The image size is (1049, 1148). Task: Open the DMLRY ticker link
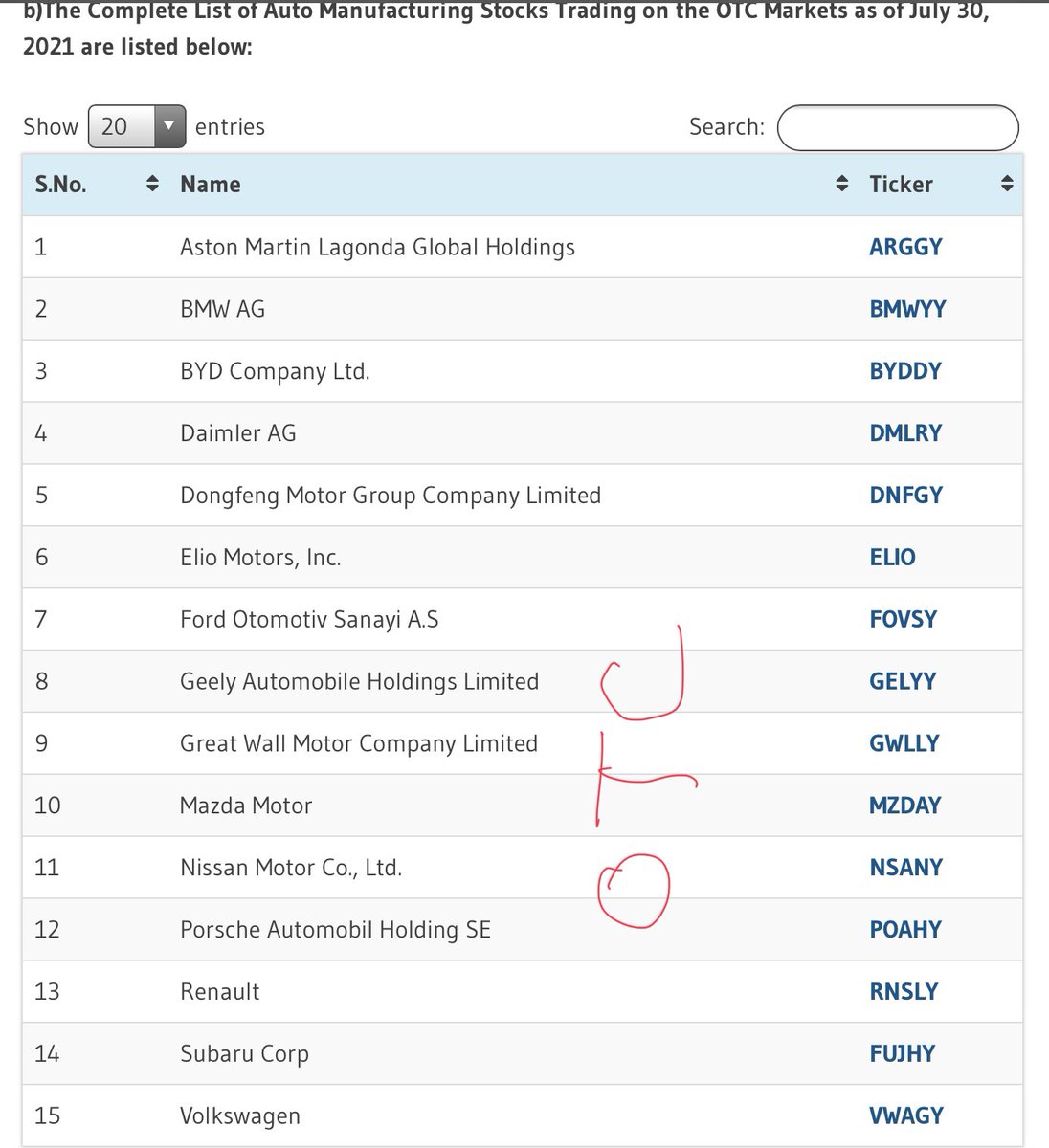(x=905, y=433)
